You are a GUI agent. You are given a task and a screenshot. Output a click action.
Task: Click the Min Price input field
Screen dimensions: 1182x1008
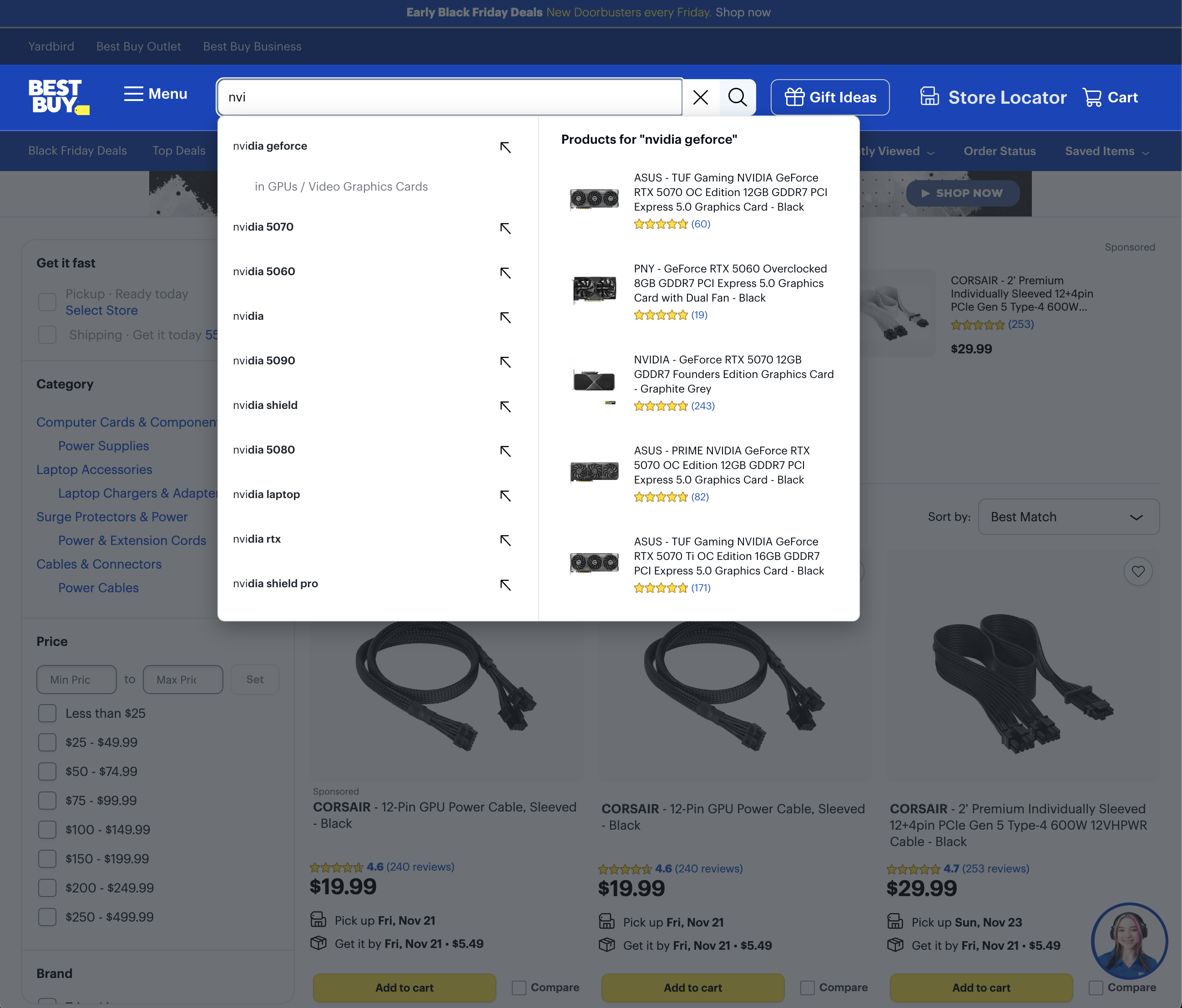tap(76, 680)
